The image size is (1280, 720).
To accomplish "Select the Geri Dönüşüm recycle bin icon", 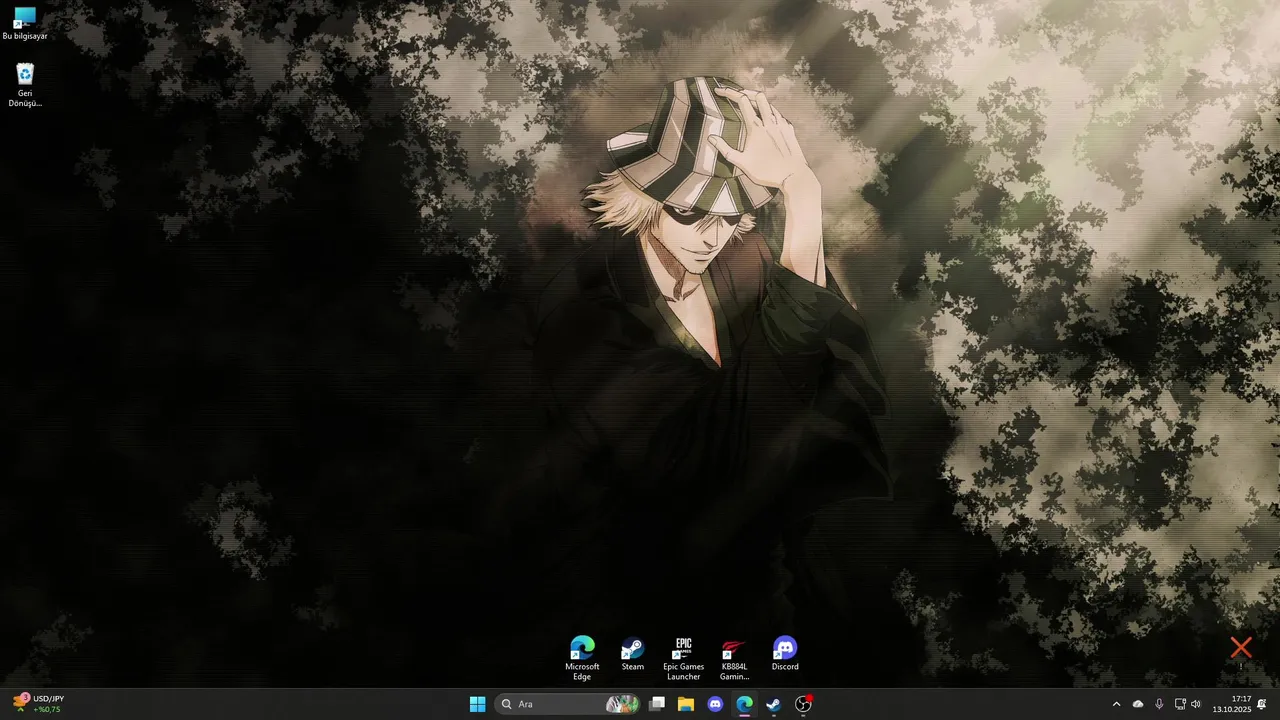I will pyautogui.click(x=25, y=85).
